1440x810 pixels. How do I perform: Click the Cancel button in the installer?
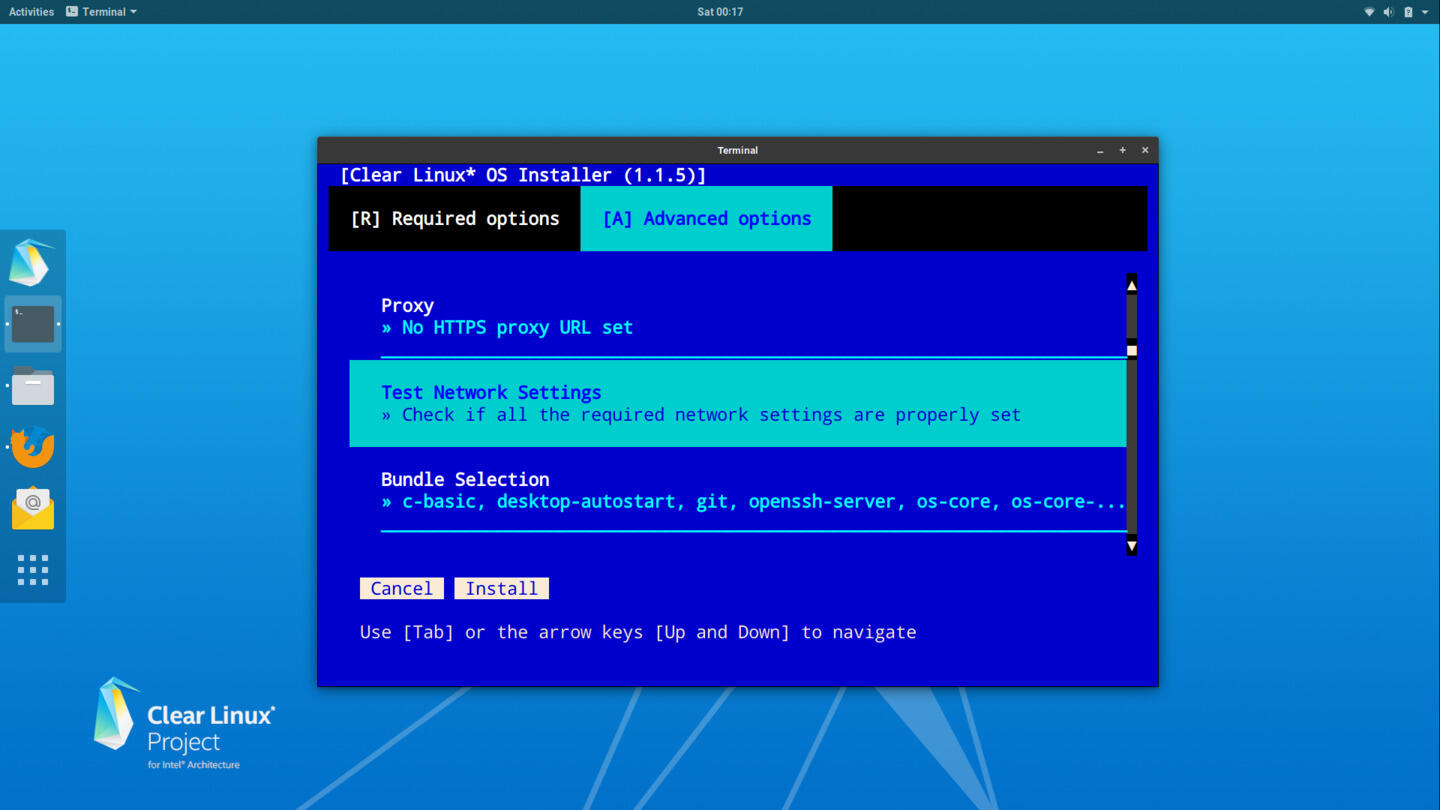[402, 588]
